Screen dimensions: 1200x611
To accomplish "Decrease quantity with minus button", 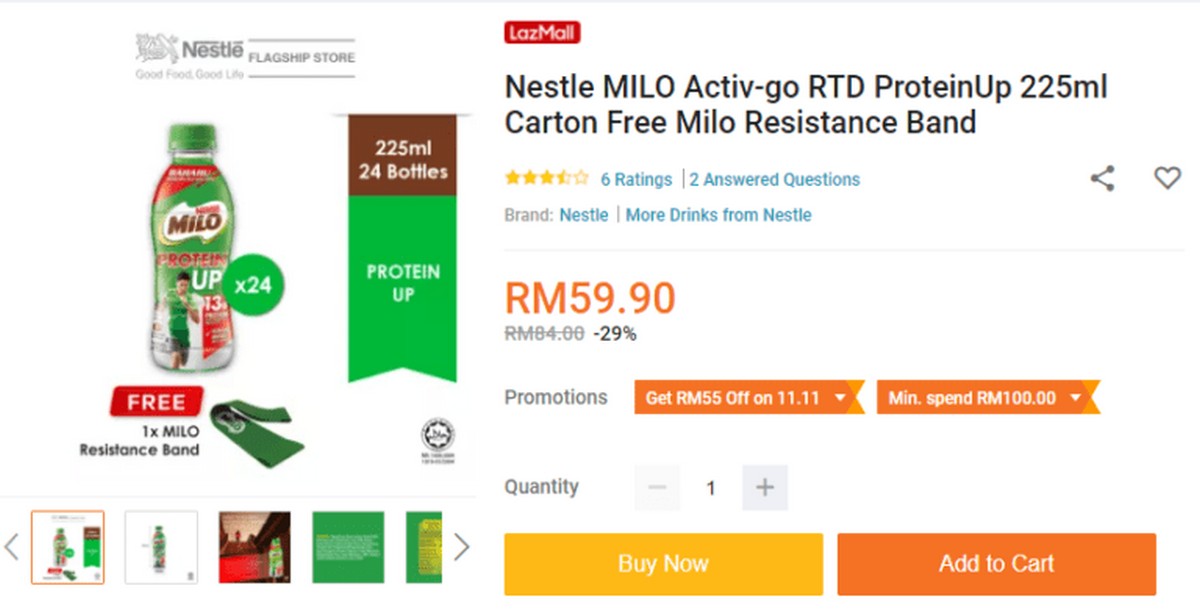I will coord(657,488).
